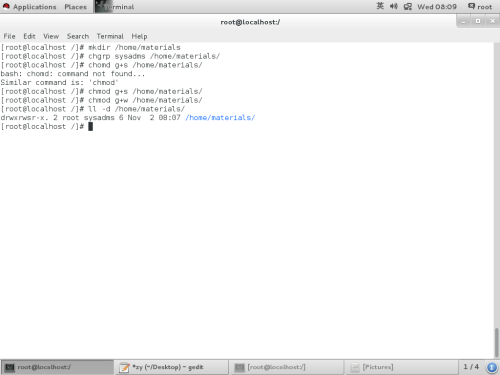Click the workspace switcher showing 1 / 4
The image size is (500, 375).
click(x=471, y=367)
